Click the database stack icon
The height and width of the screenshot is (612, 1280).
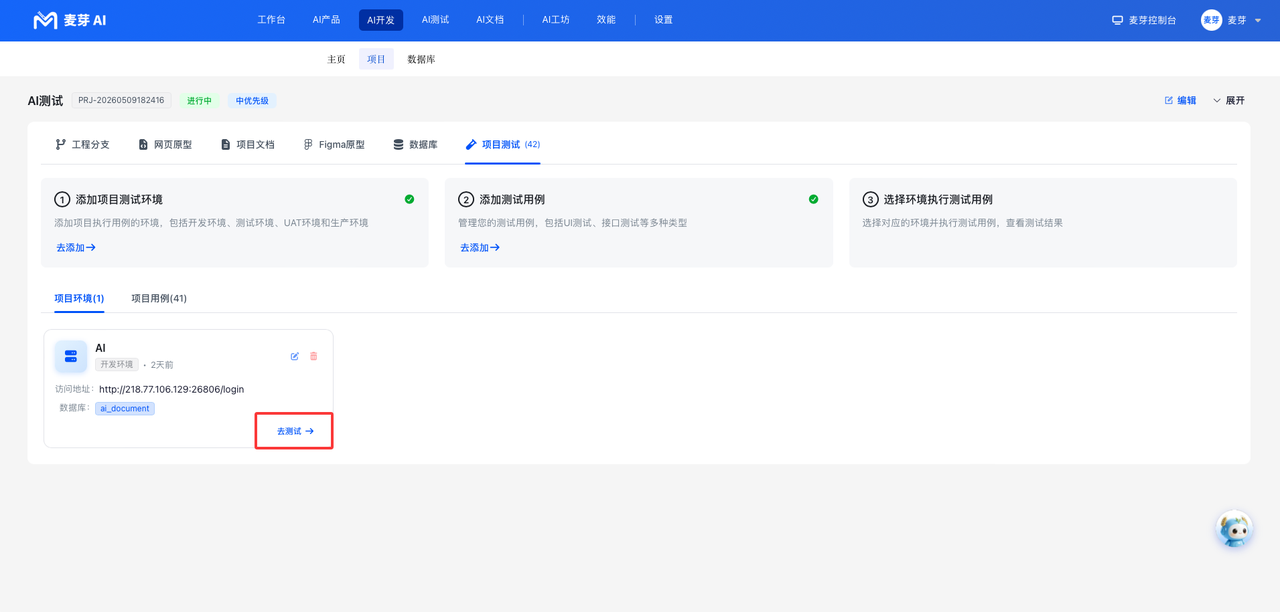[399, 145]
